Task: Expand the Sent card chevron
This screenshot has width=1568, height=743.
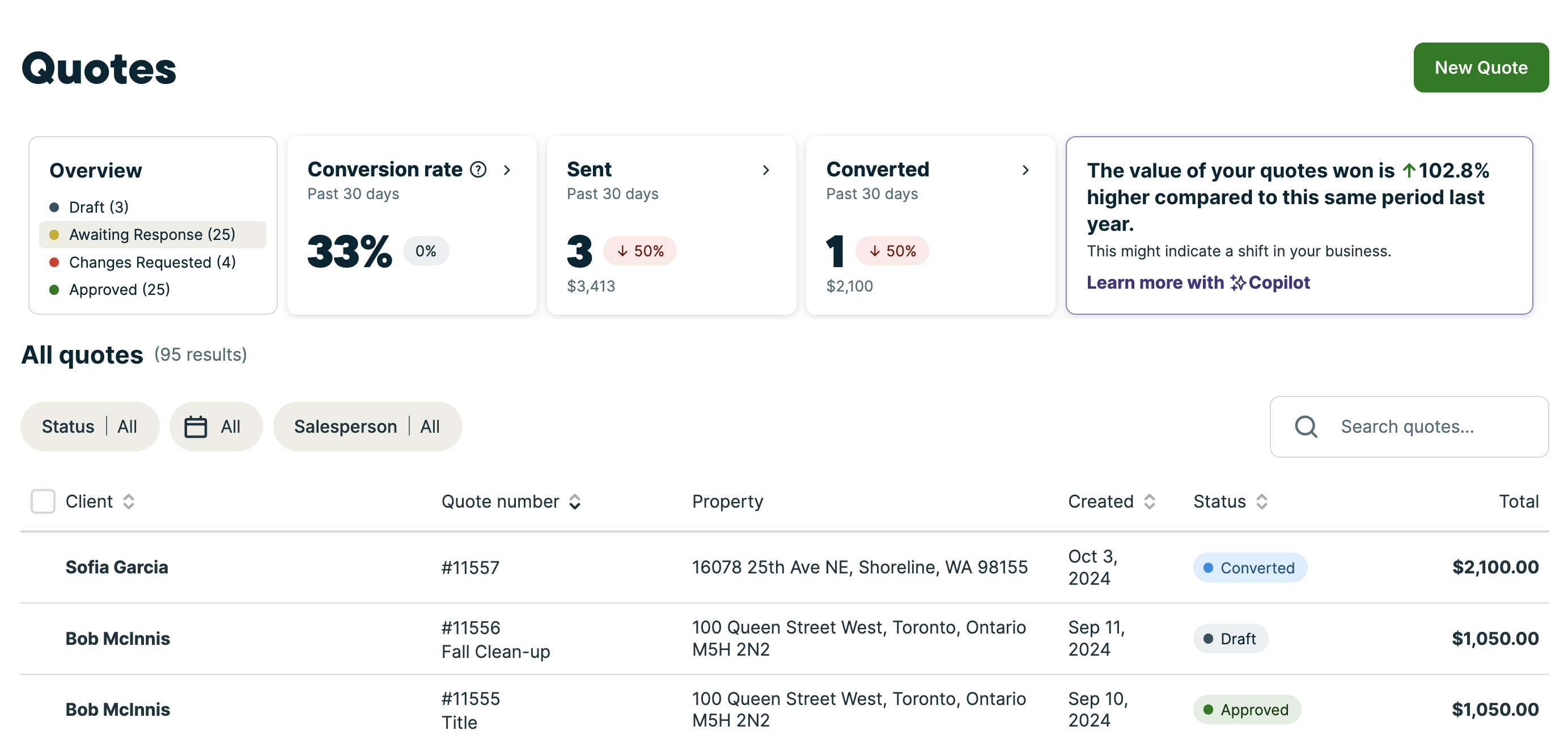Action: click(766, 170)
